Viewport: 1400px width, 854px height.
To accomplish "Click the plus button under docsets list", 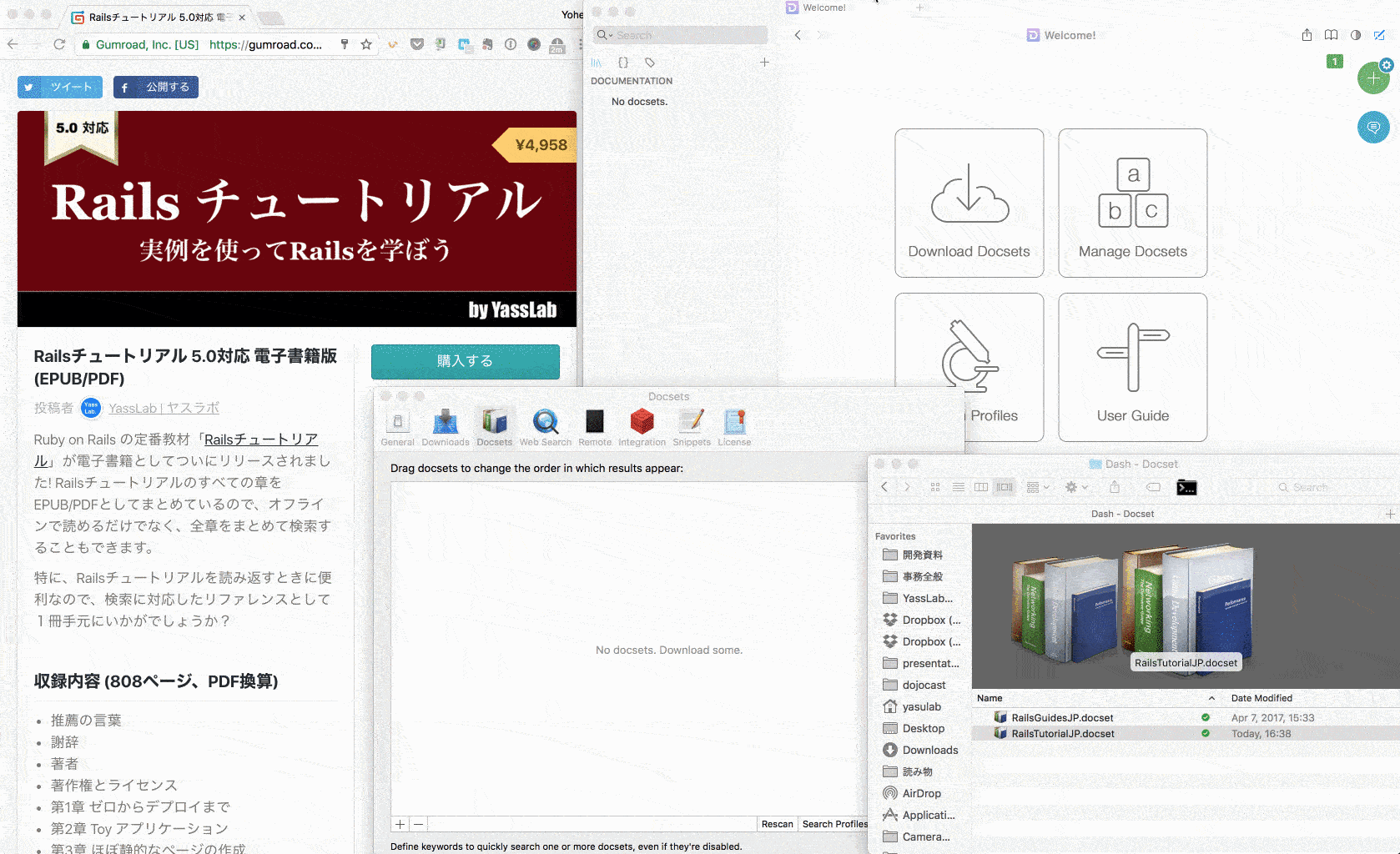I will [400, 824].
